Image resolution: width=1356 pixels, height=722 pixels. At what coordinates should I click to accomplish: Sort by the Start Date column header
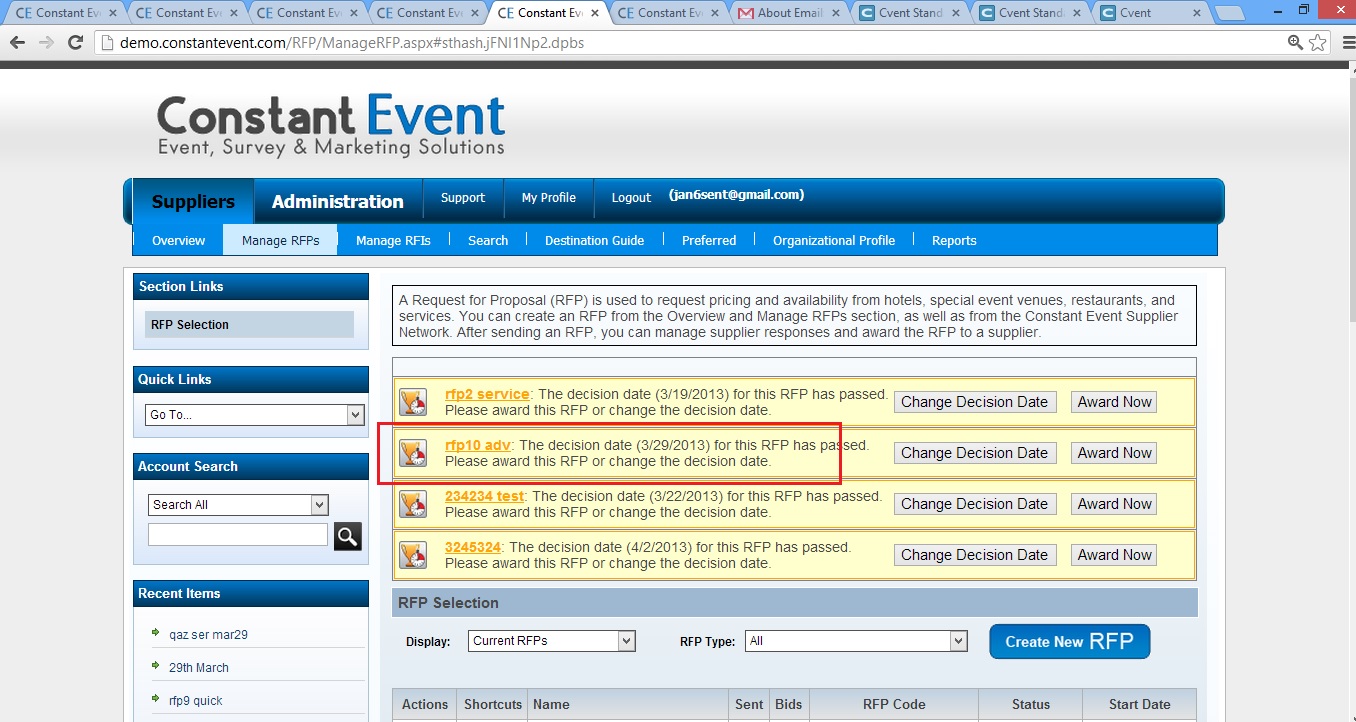point(1139,705)
